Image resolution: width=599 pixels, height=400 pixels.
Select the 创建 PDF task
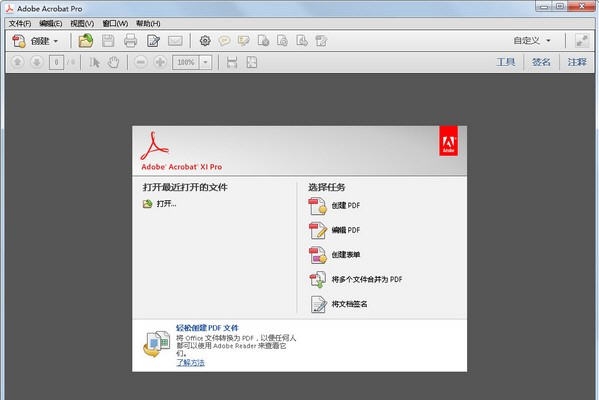[x=346, y=206]
